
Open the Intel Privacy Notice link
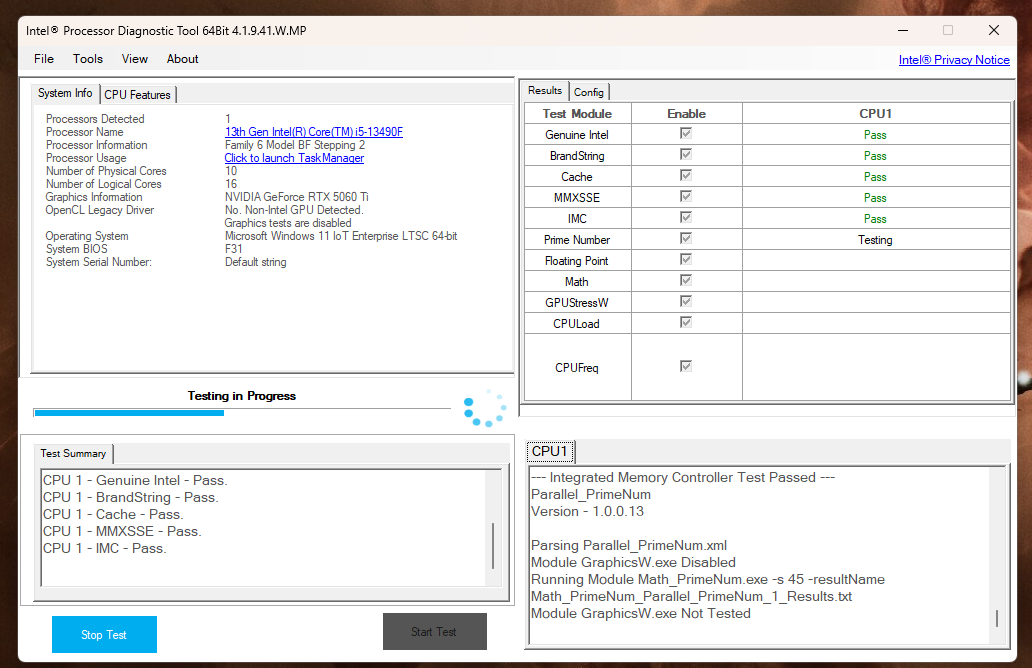pyautogui.click(x=954, y=60)
